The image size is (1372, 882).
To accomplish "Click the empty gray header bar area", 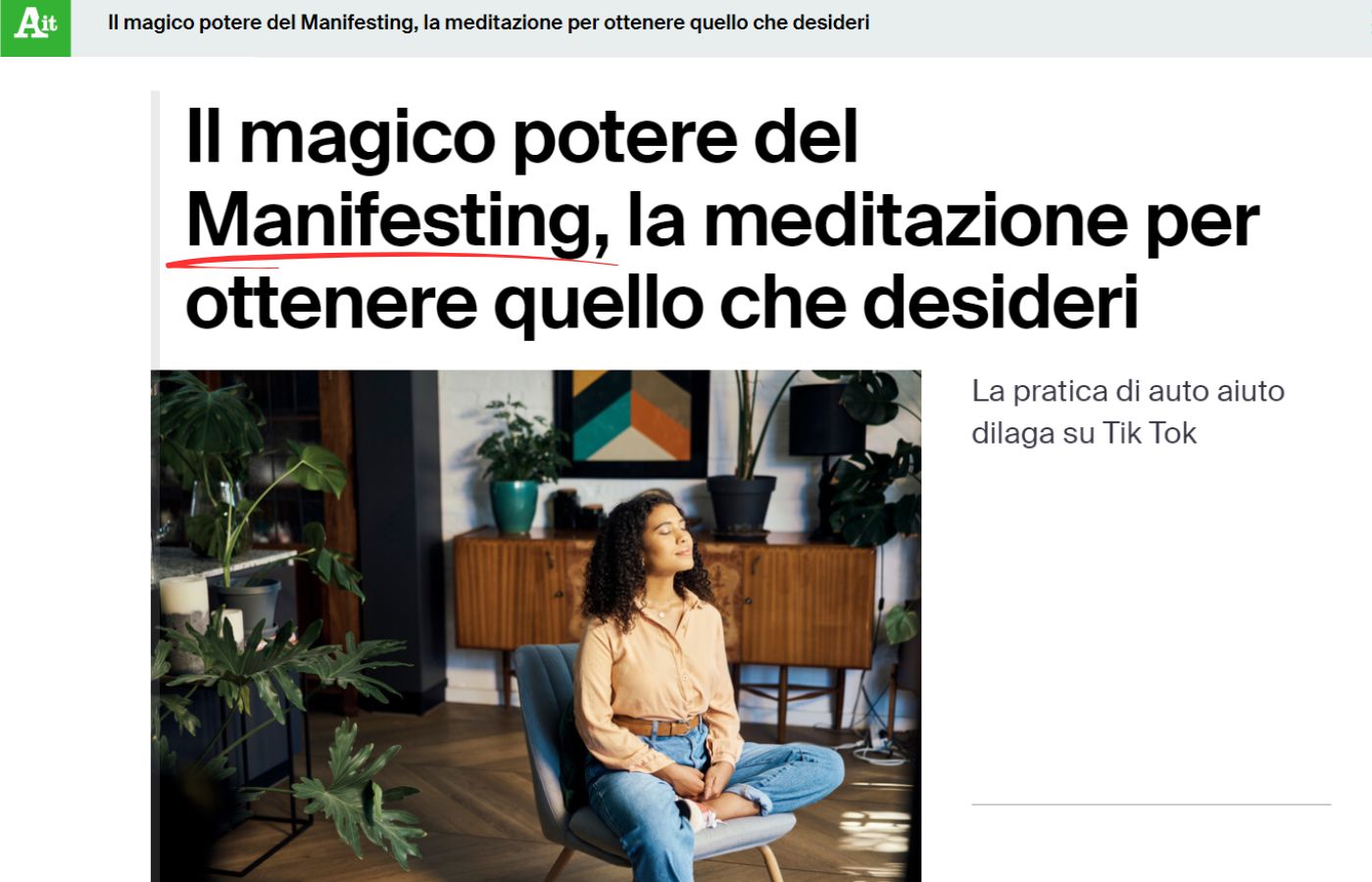I will tap(1117, 27).
